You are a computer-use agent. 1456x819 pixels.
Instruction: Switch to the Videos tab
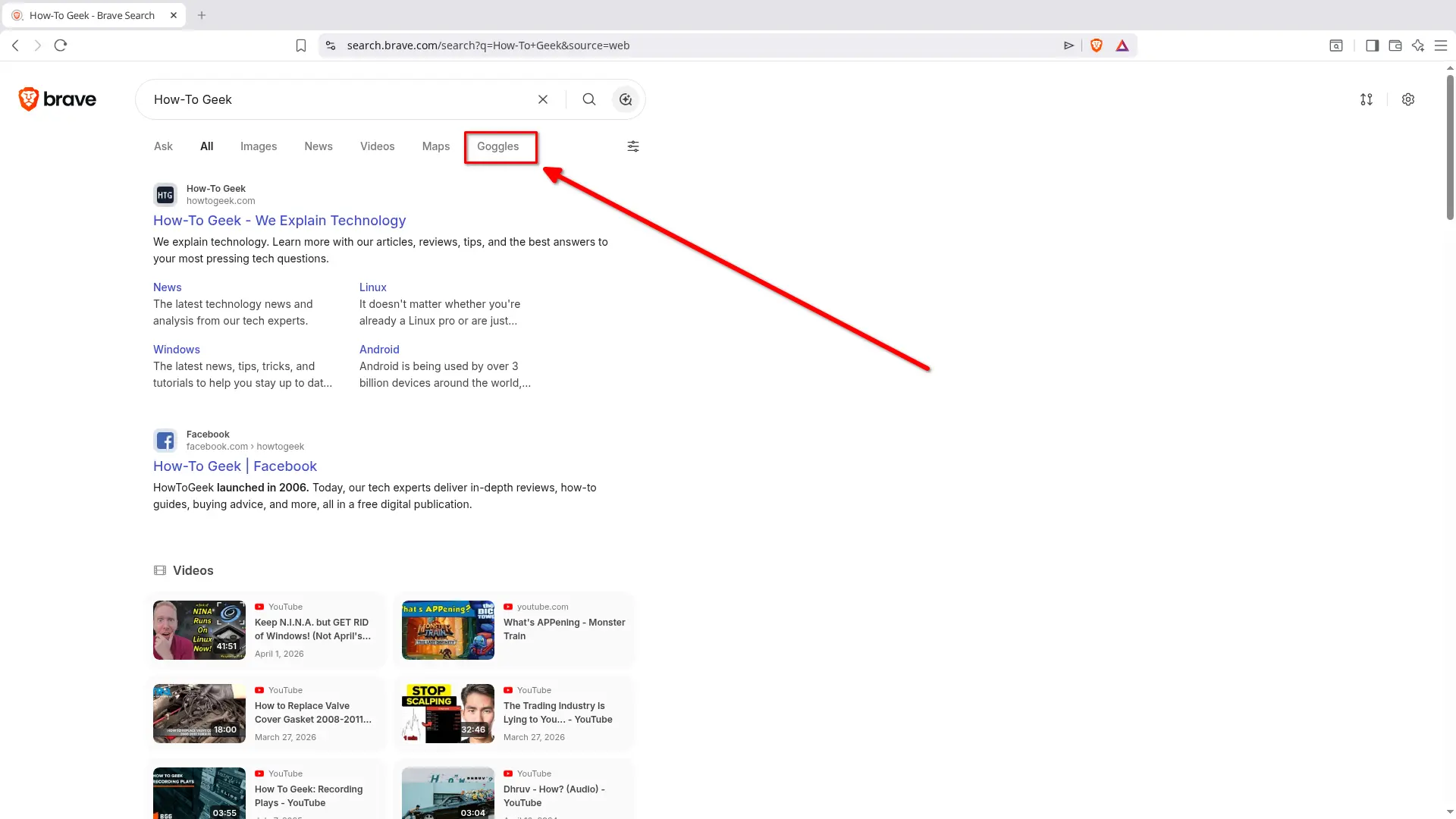pyautogui.click(x=378, y=146)
